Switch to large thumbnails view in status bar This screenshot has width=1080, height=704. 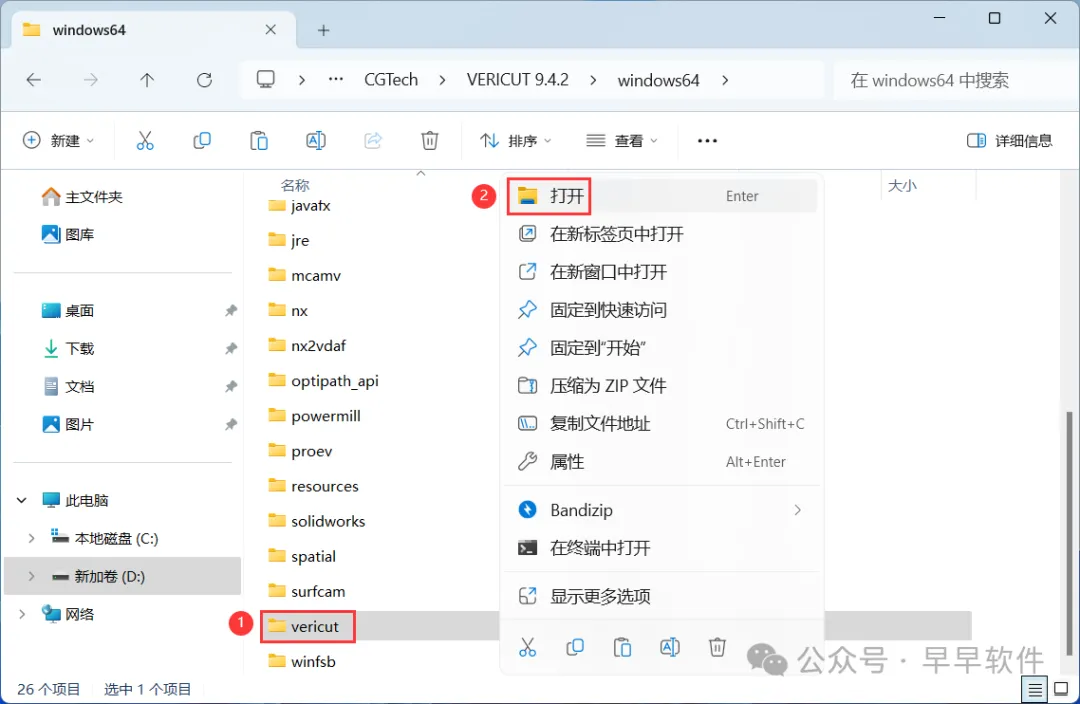[x=1061, y=689]
